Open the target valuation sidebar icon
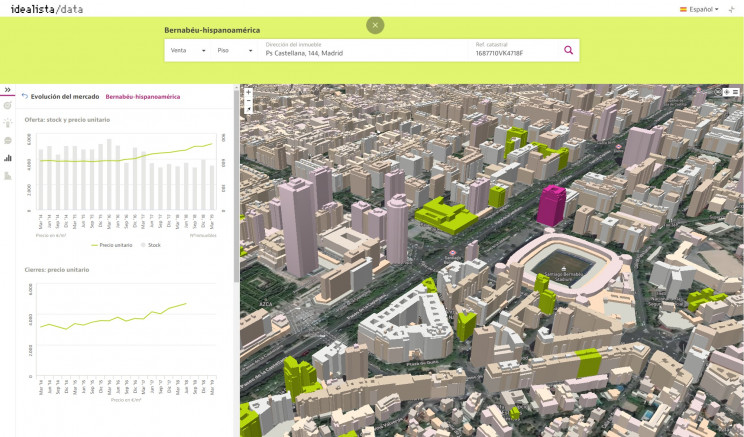Image resolution: width=744 pixels, height=437 pixels. pyautogui.click(x=8, y=105)
